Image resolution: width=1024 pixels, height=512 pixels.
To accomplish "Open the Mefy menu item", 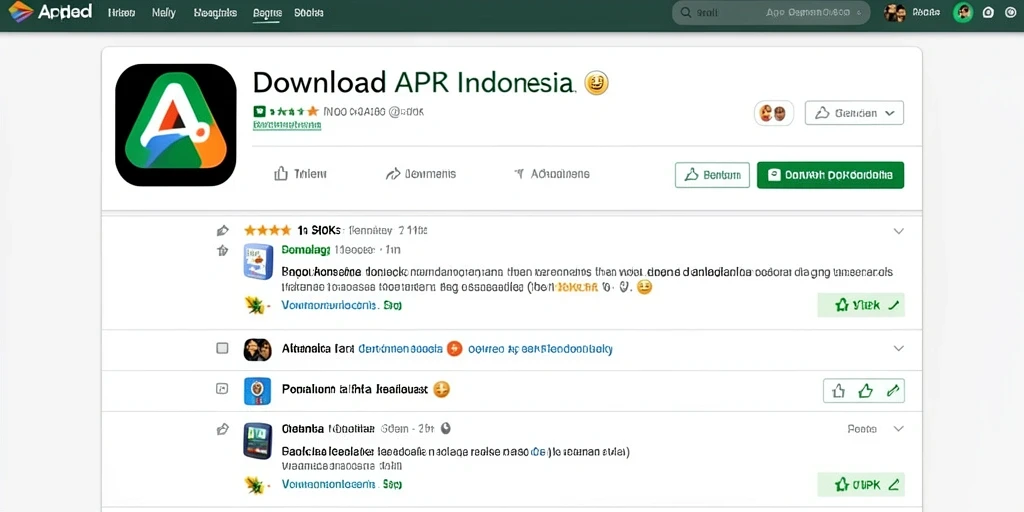I will click(163, 12).
